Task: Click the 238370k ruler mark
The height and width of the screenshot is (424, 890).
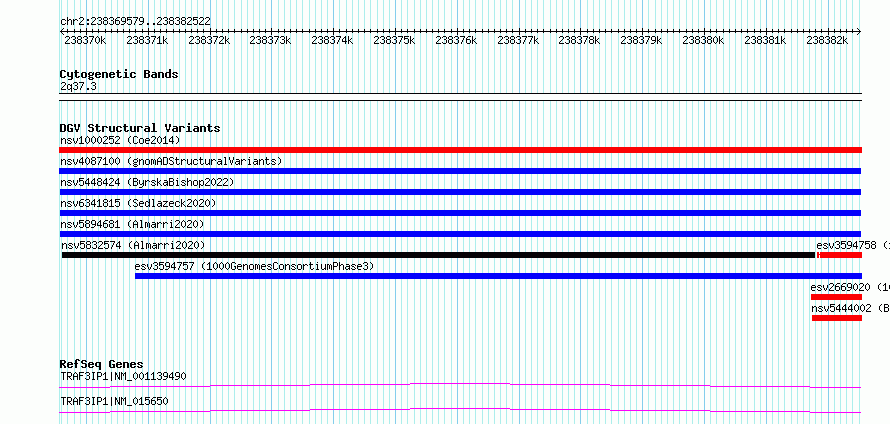Action: pyautogui.click(x=85, y=40)
